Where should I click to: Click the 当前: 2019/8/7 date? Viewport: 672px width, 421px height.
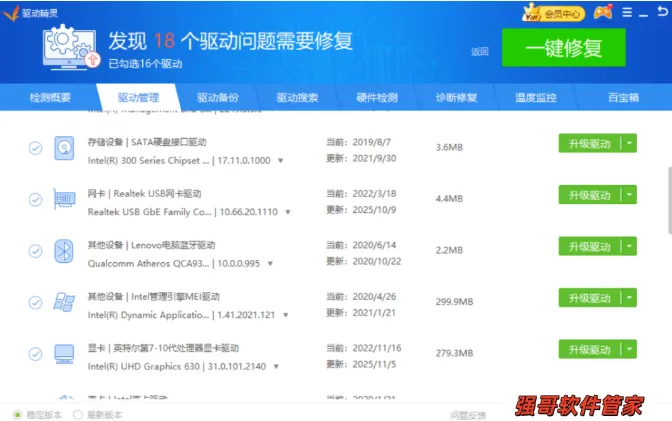pos(359,142)
